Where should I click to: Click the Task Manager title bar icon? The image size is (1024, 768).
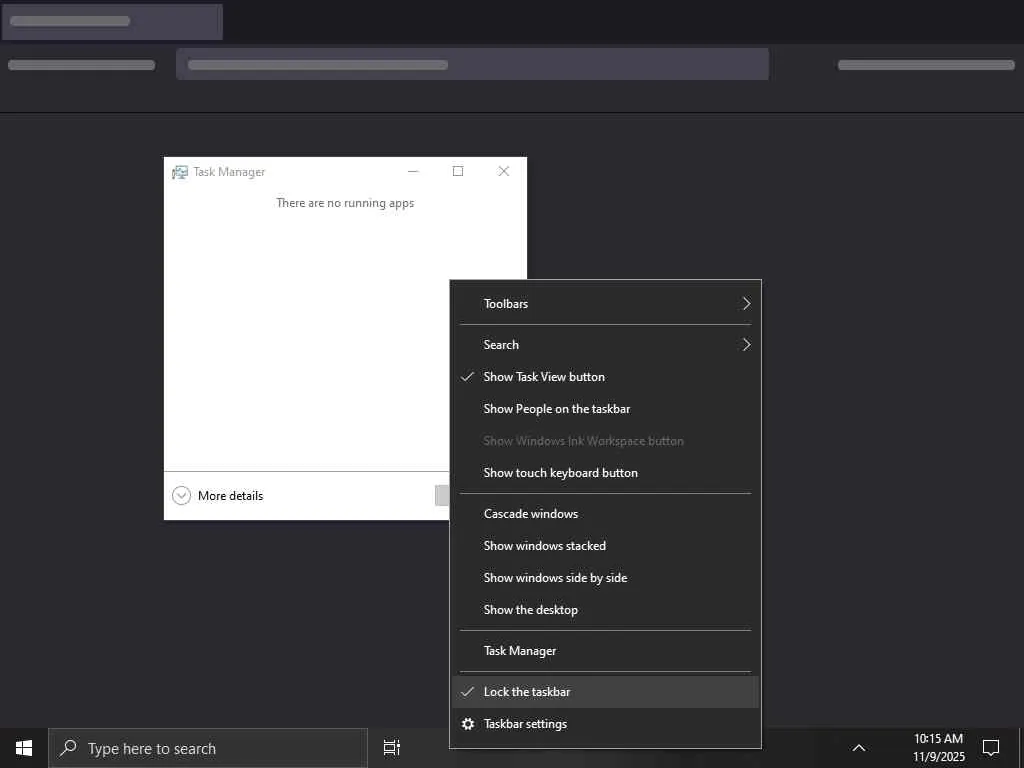tap(180, 172)
